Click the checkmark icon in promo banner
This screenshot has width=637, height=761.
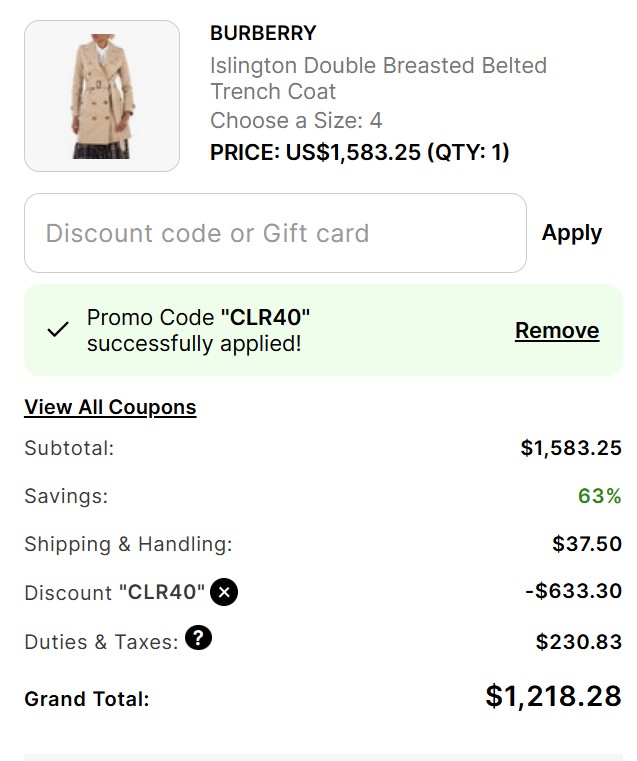(x=58, y=330)
